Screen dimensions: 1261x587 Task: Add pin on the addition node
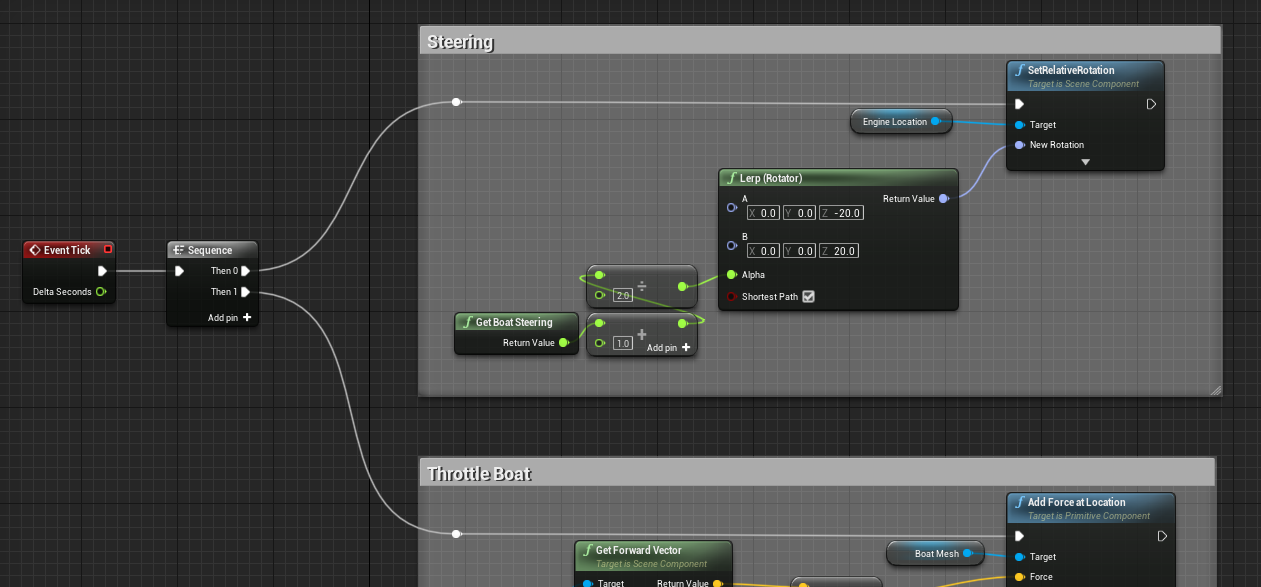[x=669, y=348]
